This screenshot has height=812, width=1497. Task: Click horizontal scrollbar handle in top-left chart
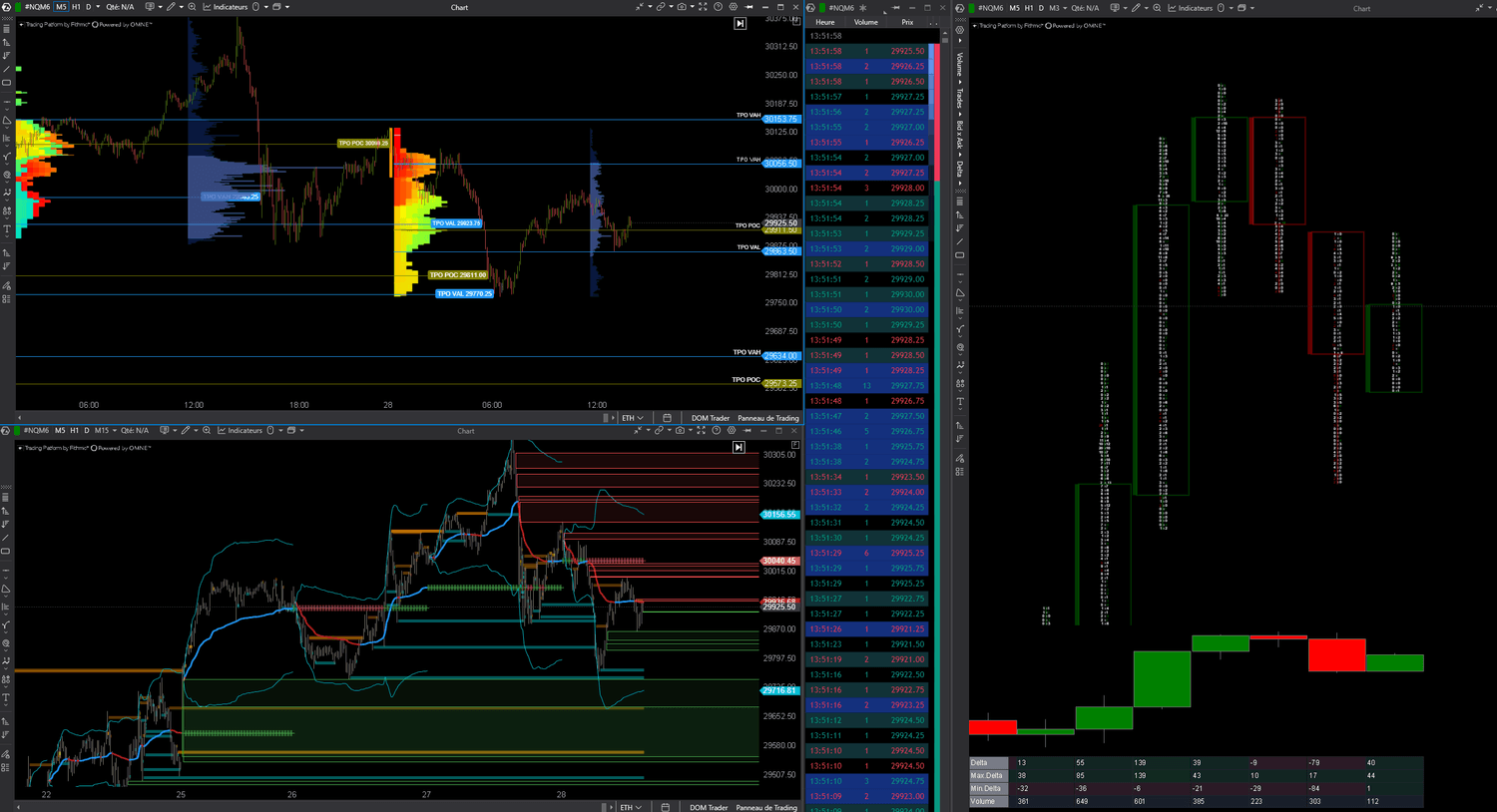coord(605,418)
